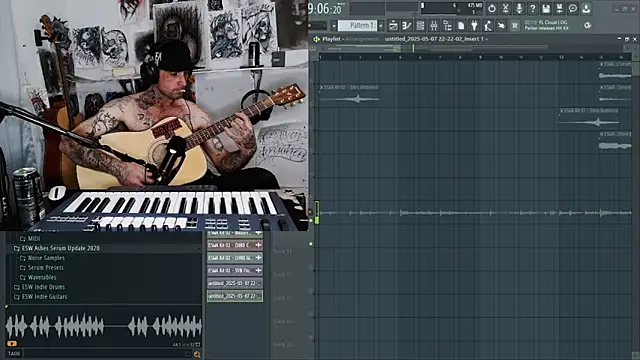The height and width of the screenshot is (360, 640).
Task: Select the unhighlighted untitled_2025-05-07 clip in picker
Action: pos(235,283)
